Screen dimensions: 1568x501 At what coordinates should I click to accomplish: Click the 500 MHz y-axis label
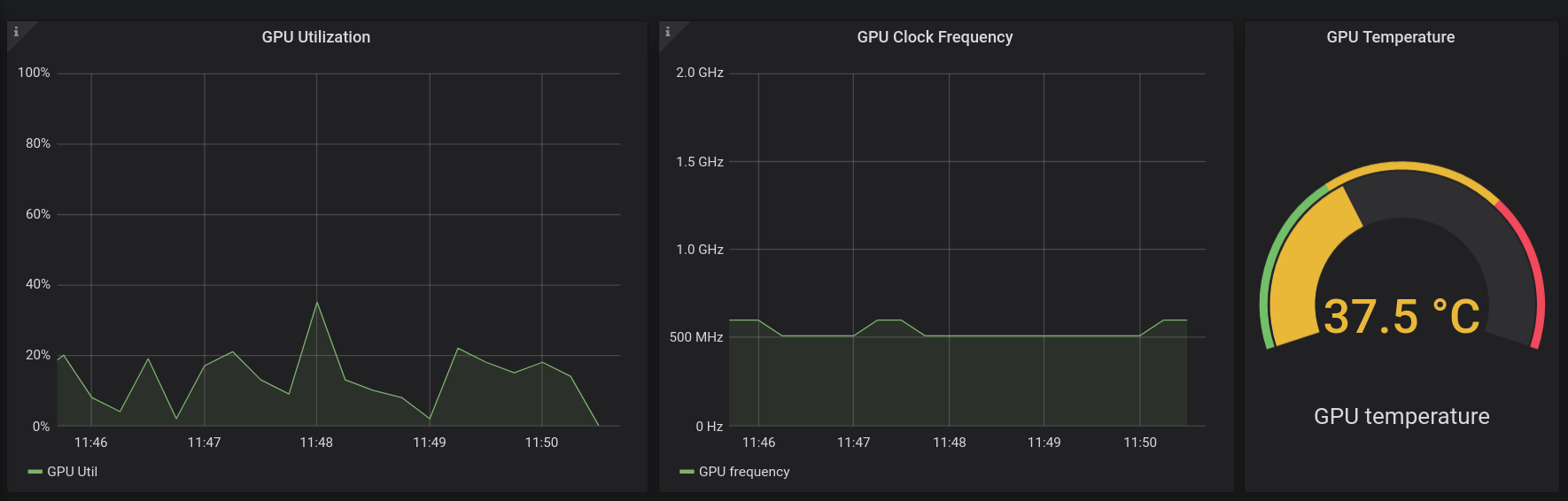[x=696, y=337]
